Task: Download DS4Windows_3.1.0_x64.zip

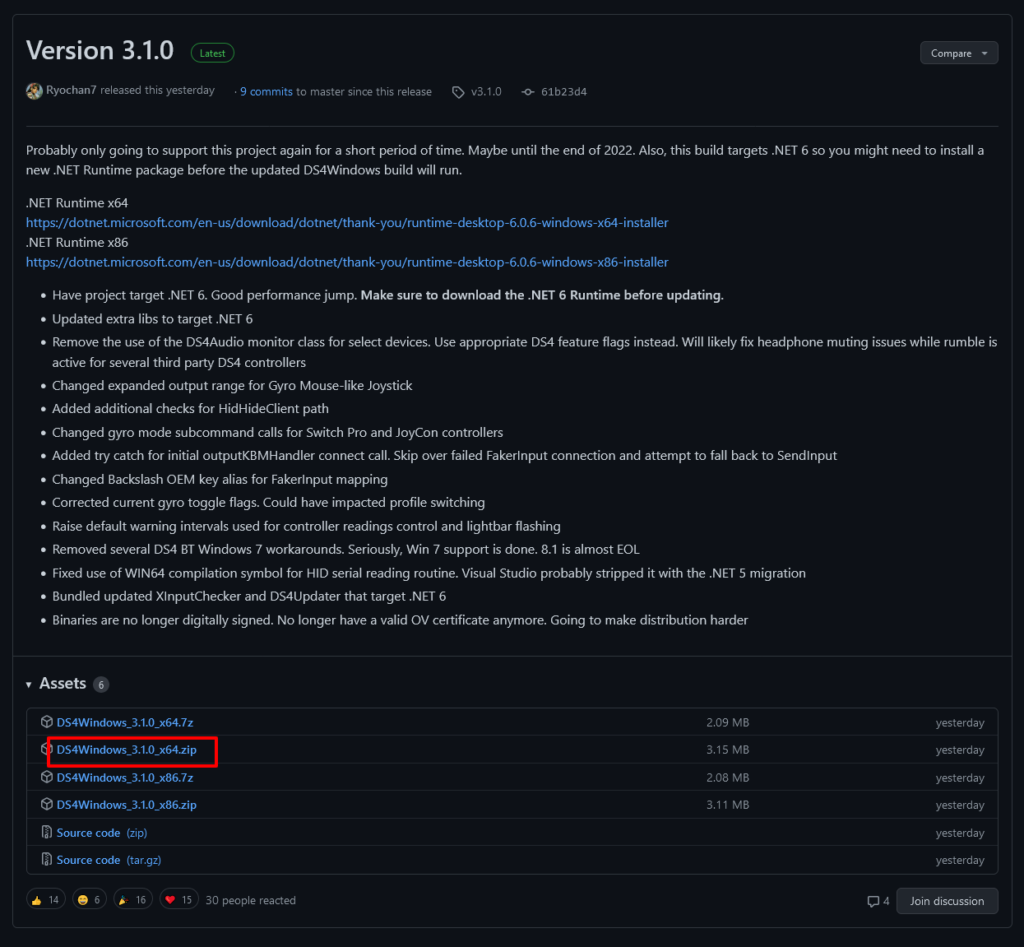Action: coord(127,750)
